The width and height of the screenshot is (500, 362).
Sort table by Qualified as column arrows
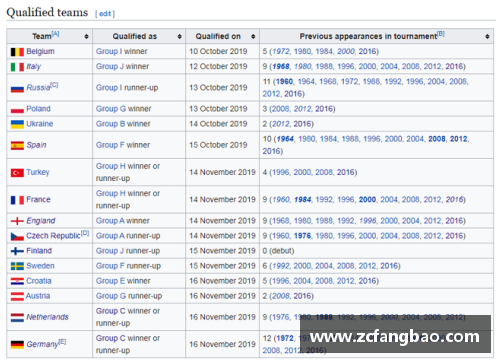(x=179, y=36)
